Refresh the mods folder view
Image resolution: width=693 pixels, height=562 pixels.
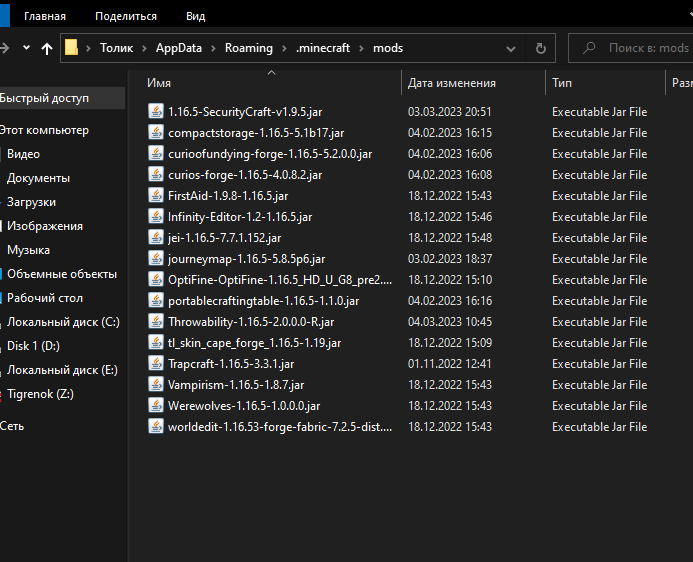[x=541, y=48]
